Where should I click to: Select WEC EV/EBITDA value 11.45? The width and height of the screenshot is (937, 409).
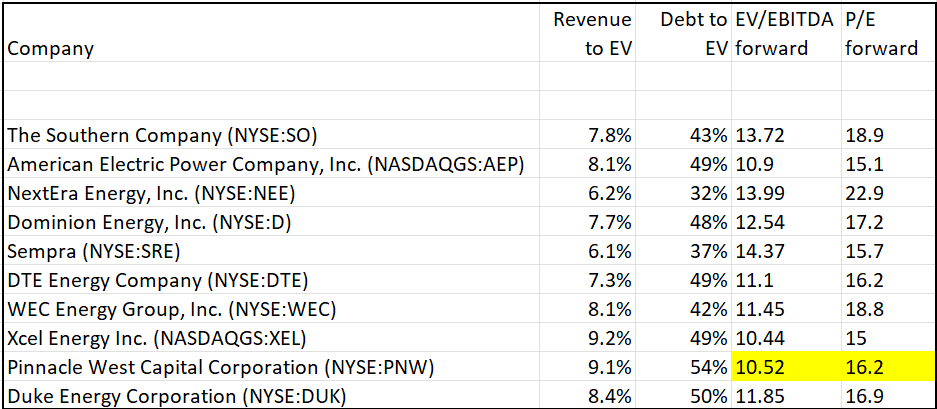[786, 309]
